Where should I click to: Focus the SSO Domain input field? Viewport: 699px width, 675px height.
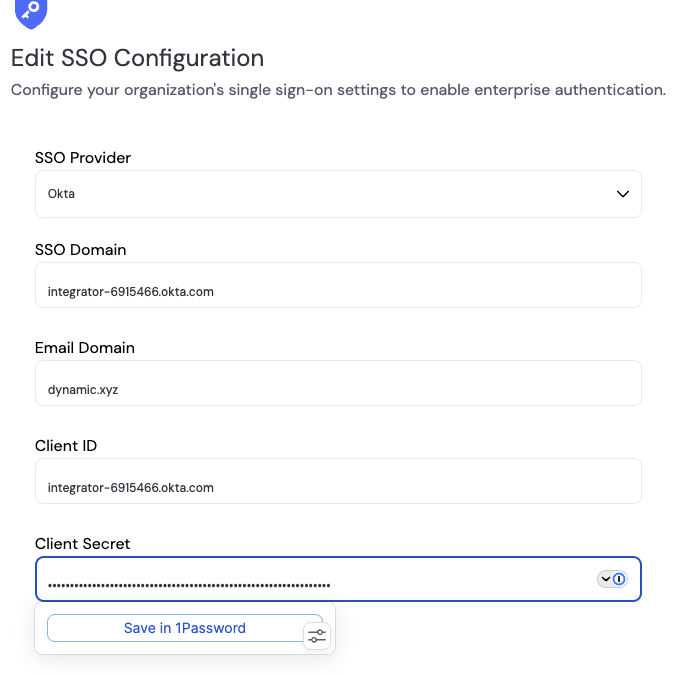[x=338, y=292]
